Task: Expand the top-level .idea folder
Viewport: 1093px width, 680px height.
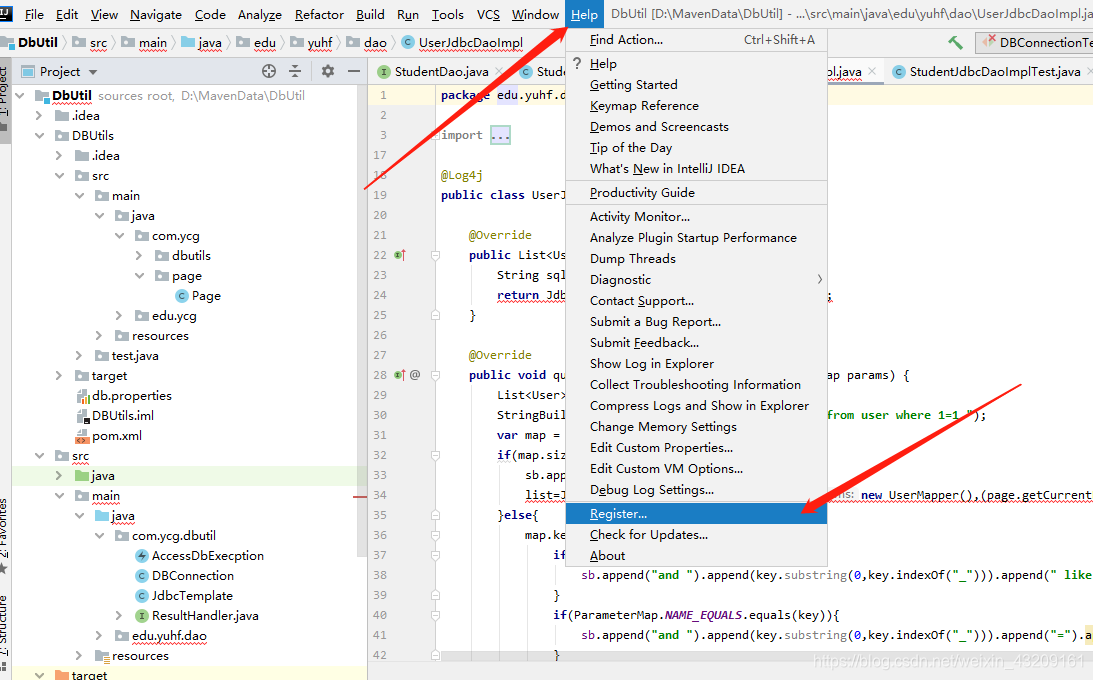Action: tap(40, 116)
